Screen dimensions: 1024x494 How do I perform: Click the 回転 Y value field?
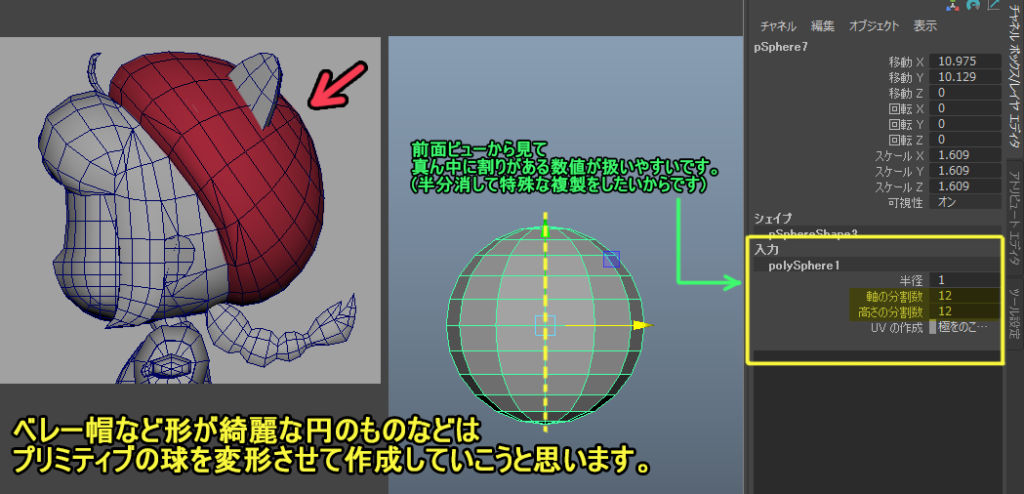pyautogui.click(x=965, y=124)
